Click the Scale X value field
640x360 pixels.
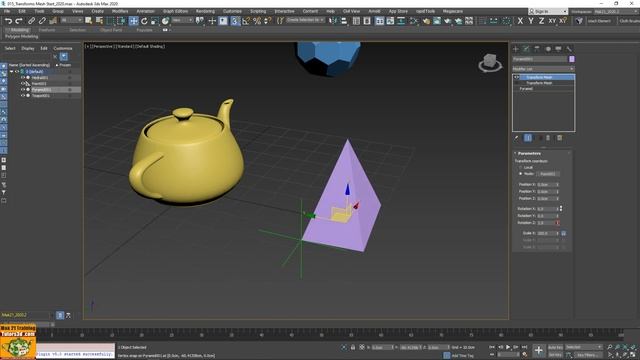click(x=547, y=233)
